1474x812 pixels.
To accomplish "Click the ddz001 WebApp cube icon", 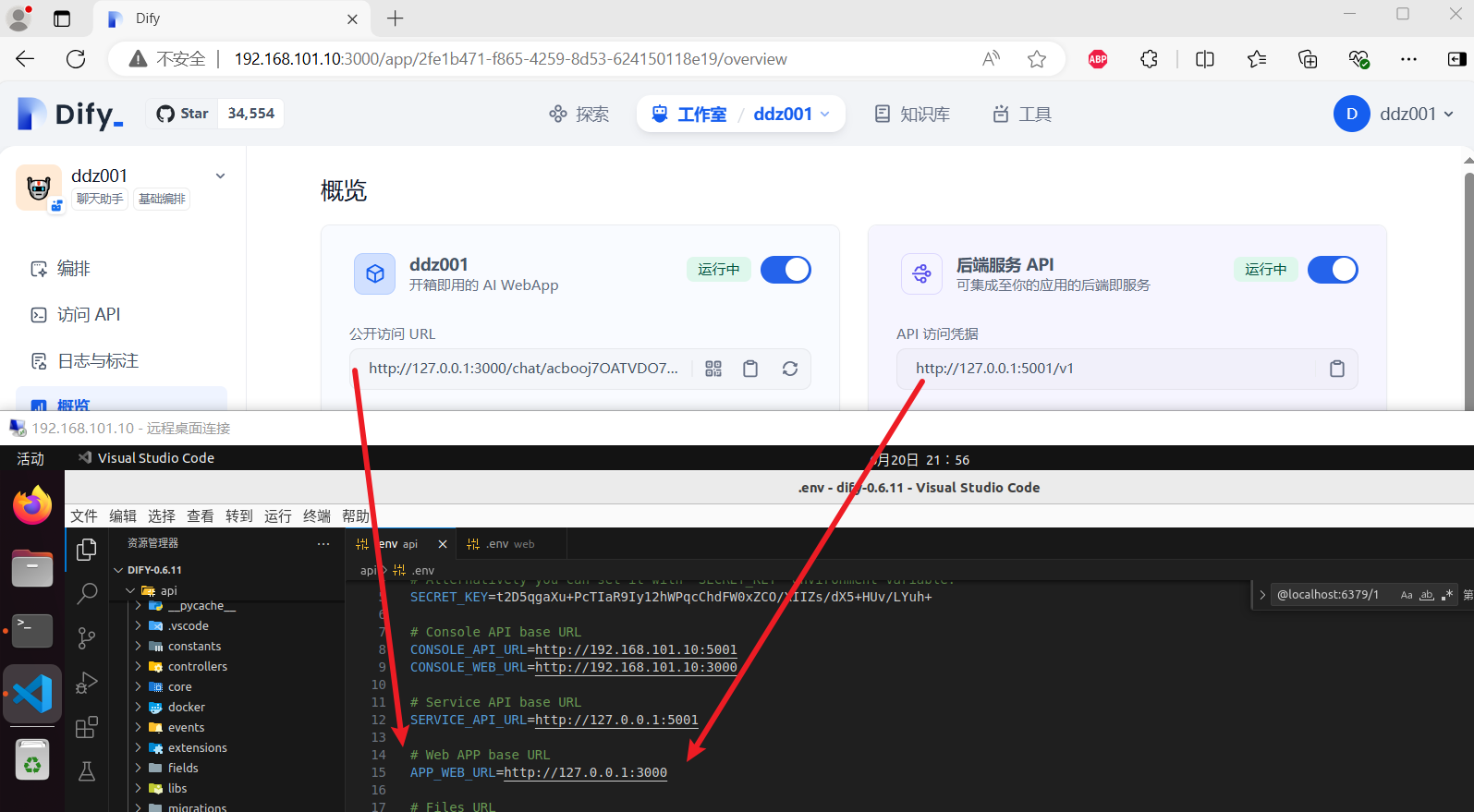I will point(374,274).
